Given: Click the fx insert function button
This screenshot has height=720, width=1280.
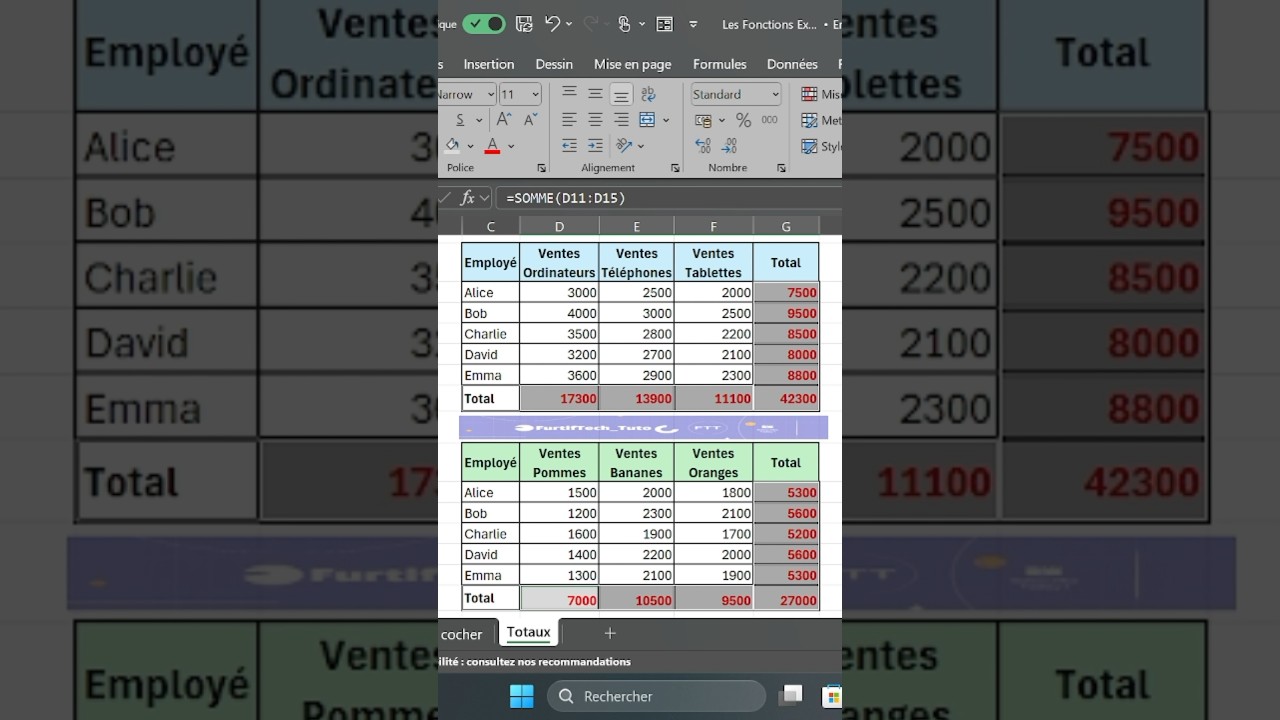Looking at the screenshot, I should click(x=467, y=198).
